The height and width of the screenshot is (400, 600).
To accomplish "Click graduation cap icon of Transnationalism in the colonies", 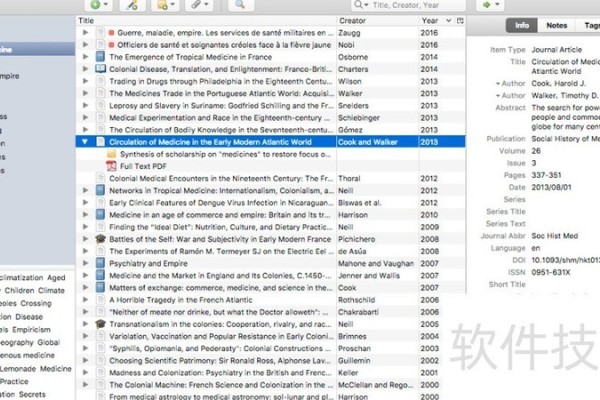I will tap(100, 324).
